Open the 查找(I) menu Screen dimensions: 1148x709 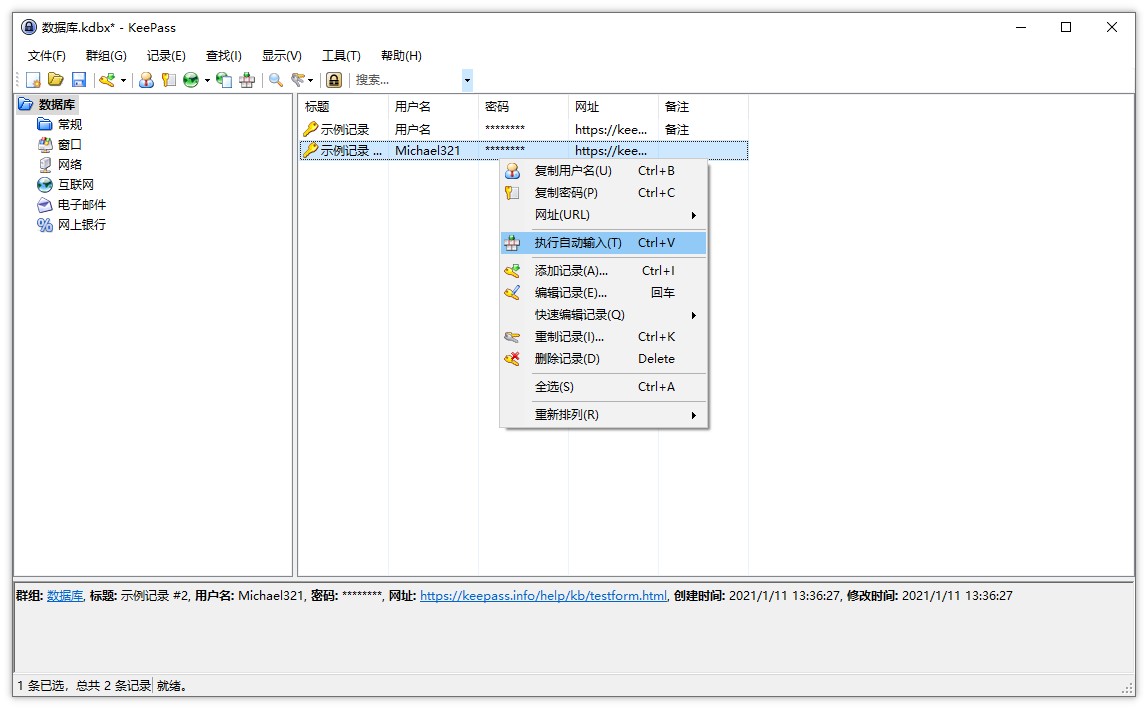click(x=223, y=56)
